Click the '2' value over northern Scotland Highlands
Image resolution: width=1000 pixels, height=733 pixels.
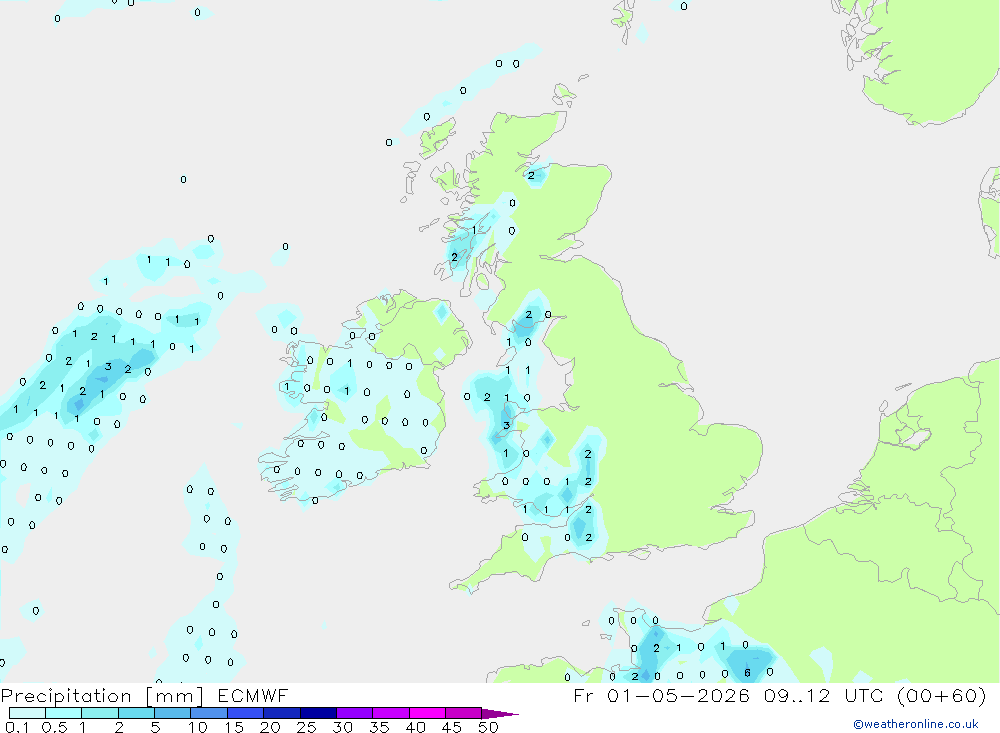[x=531, y=175]
